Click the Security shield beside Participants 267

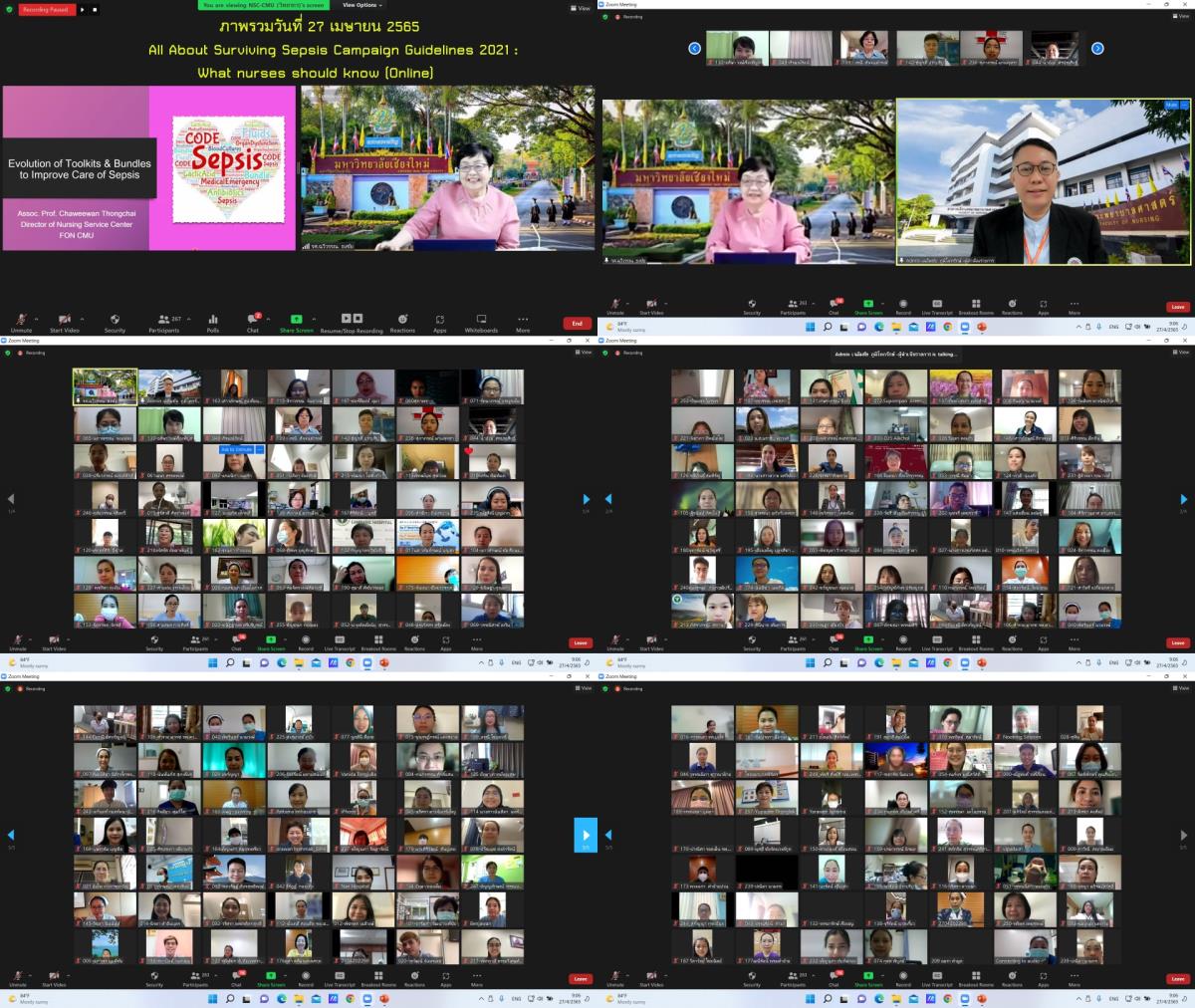click(x=116, y=322)
